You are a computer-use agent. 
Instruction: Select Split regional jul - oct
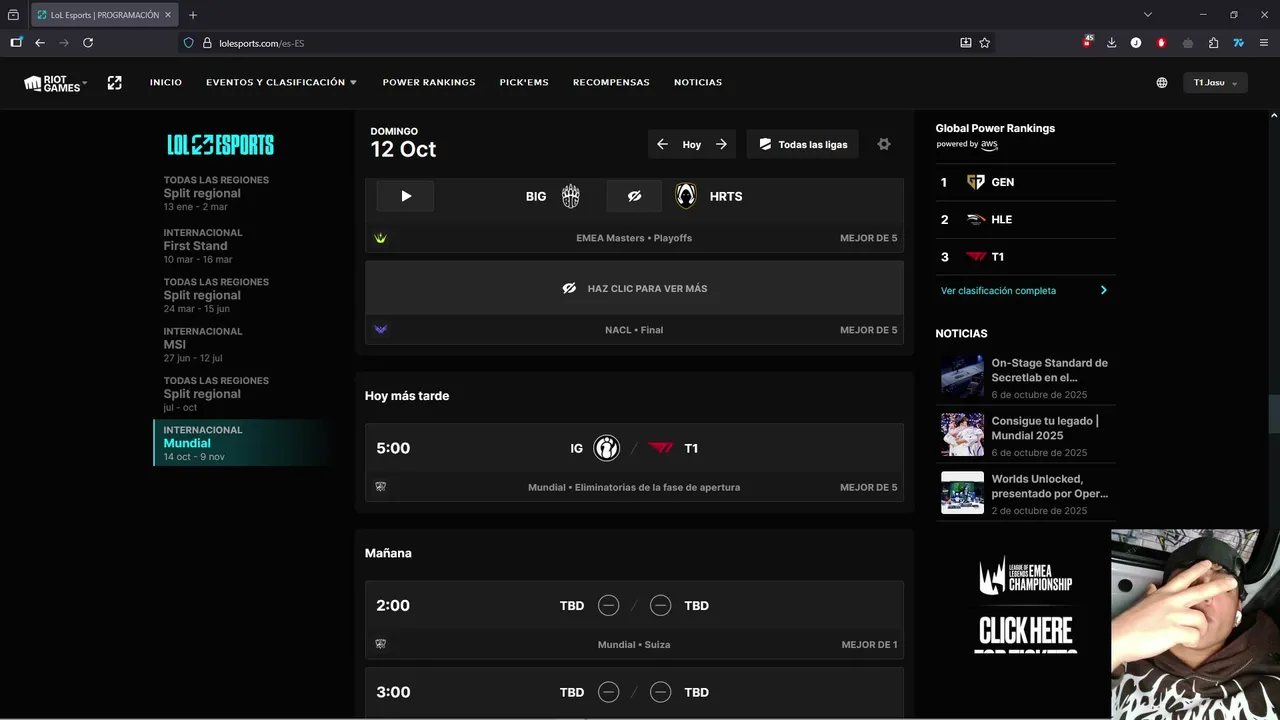tap(240, 394)
